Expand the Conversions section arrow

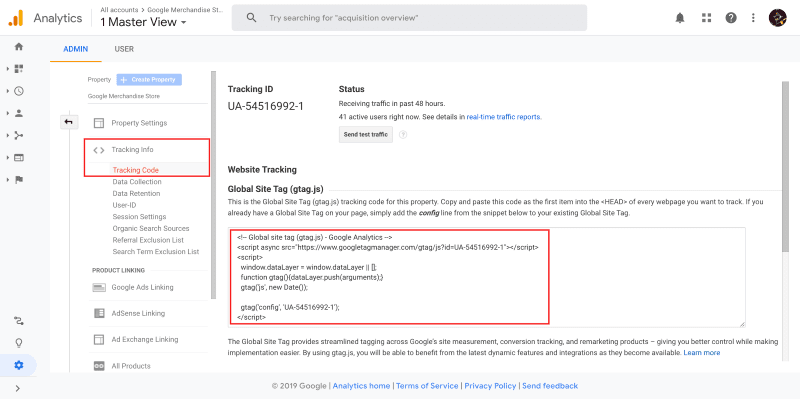pos(8,180)
